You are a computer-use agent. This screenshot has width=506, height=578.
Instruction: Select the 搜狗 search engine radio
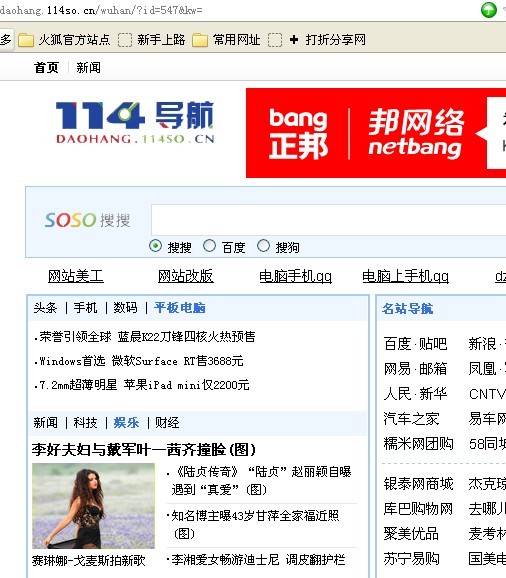[x=263, y=246]
